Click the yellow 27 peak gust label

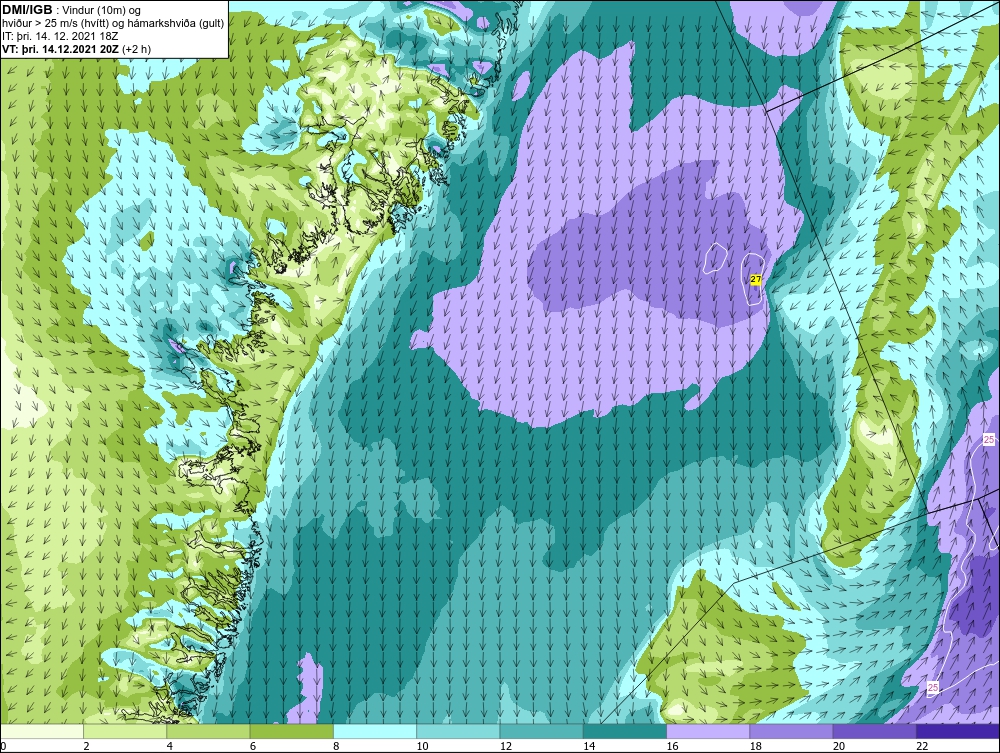pos(756,279)
